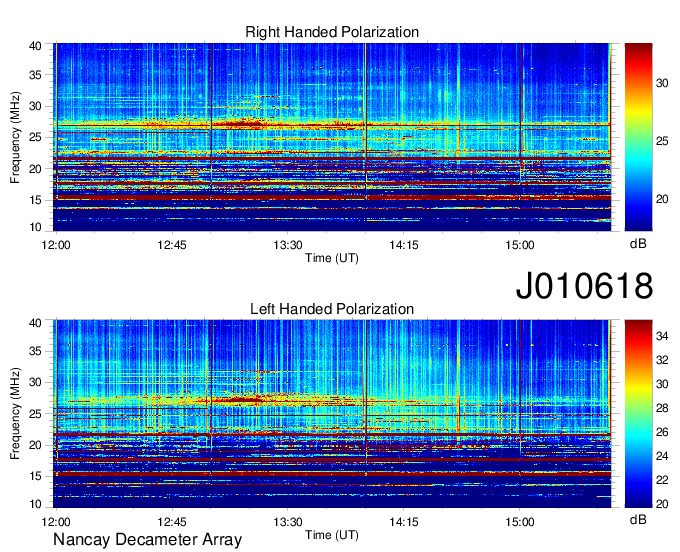Click the 12:45 tick of Left Handed plot
Screen dimensions: 680x552
point(172,522)
